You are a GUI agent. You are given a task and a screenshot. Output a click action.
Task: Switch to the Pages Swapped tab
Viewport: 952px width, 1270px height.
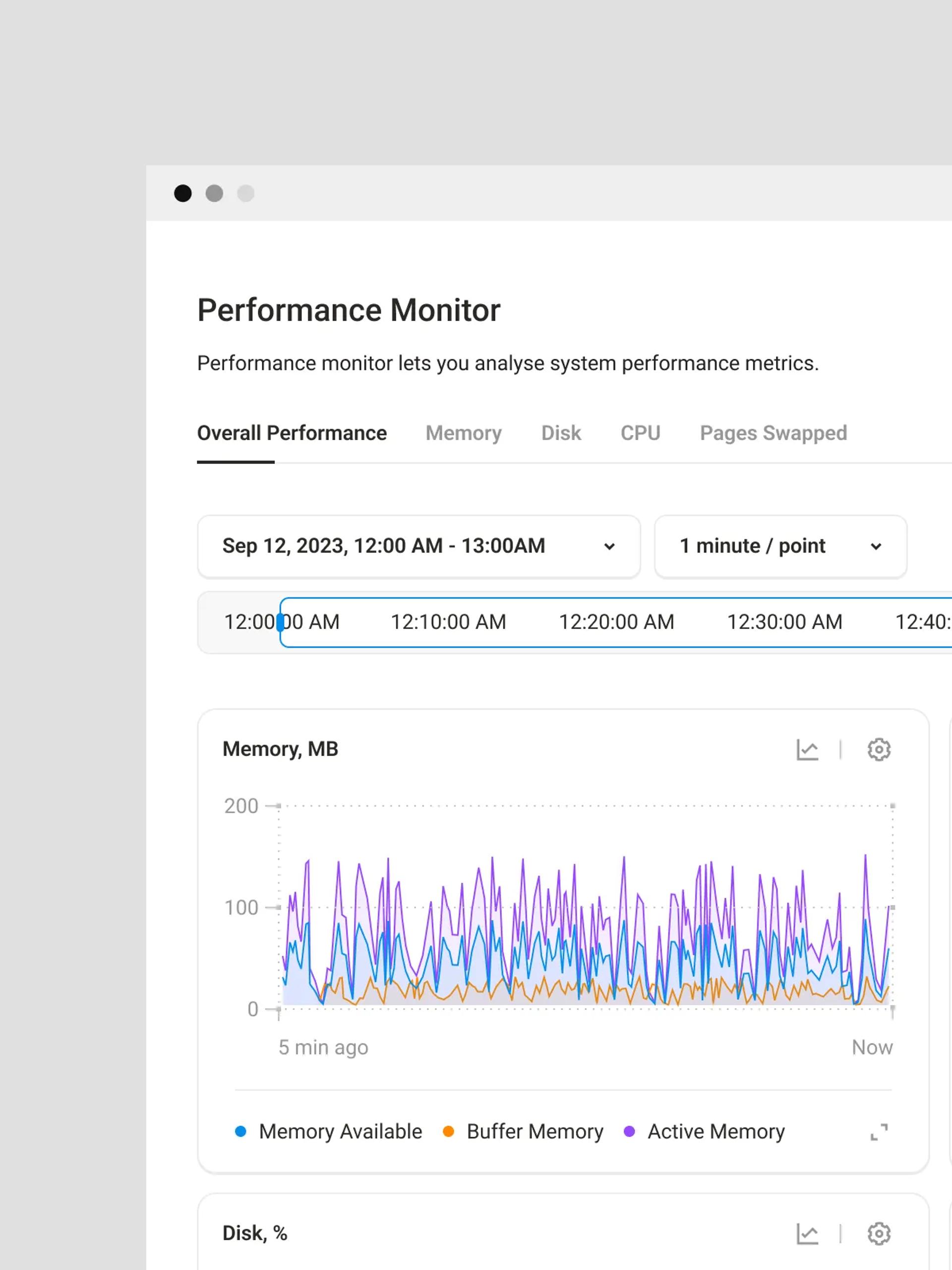pos(773,434)
